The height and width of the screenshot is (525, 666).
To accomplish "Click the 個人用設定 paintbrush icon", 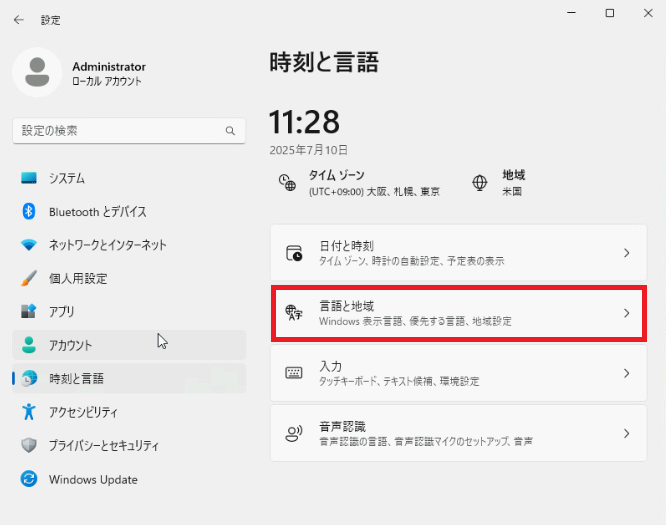I will click(29, 278).
